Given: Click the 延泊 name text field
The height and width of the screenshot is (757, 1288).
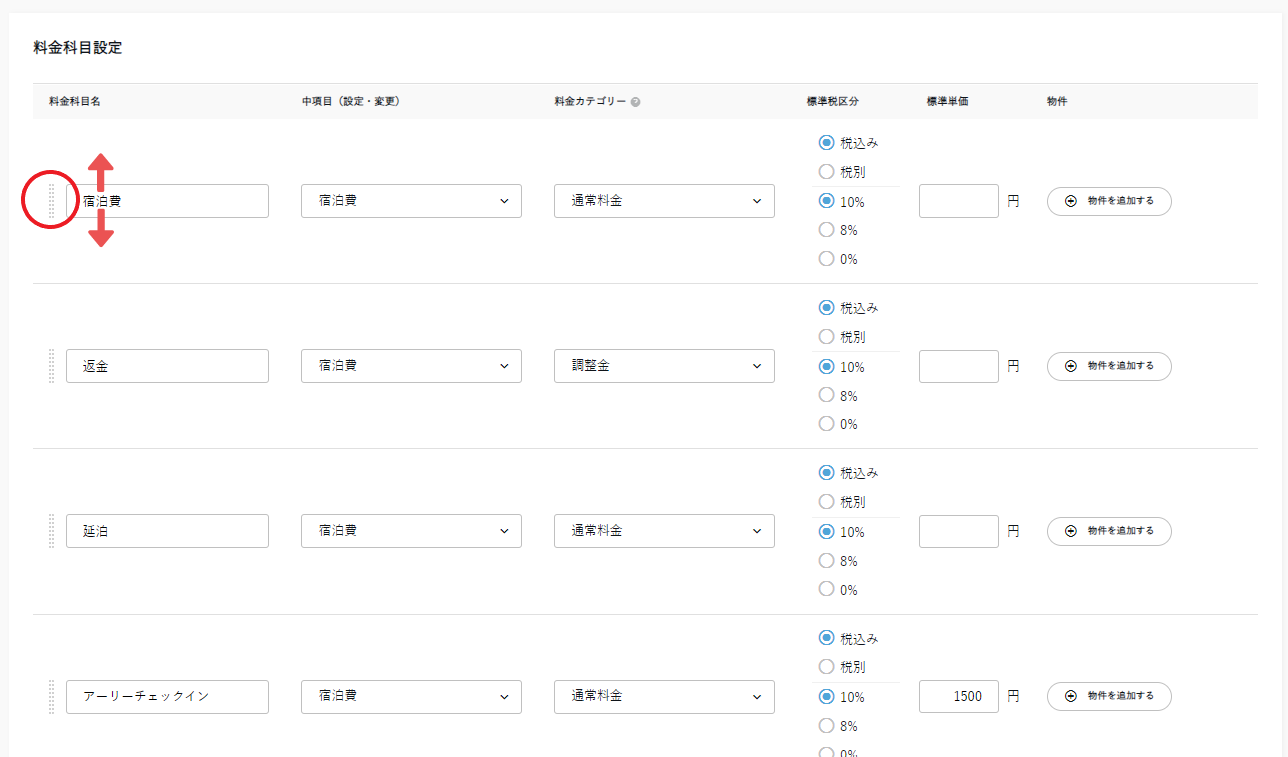Looking at the screenshot, I should pyautogui.click(x=167, y=531).
